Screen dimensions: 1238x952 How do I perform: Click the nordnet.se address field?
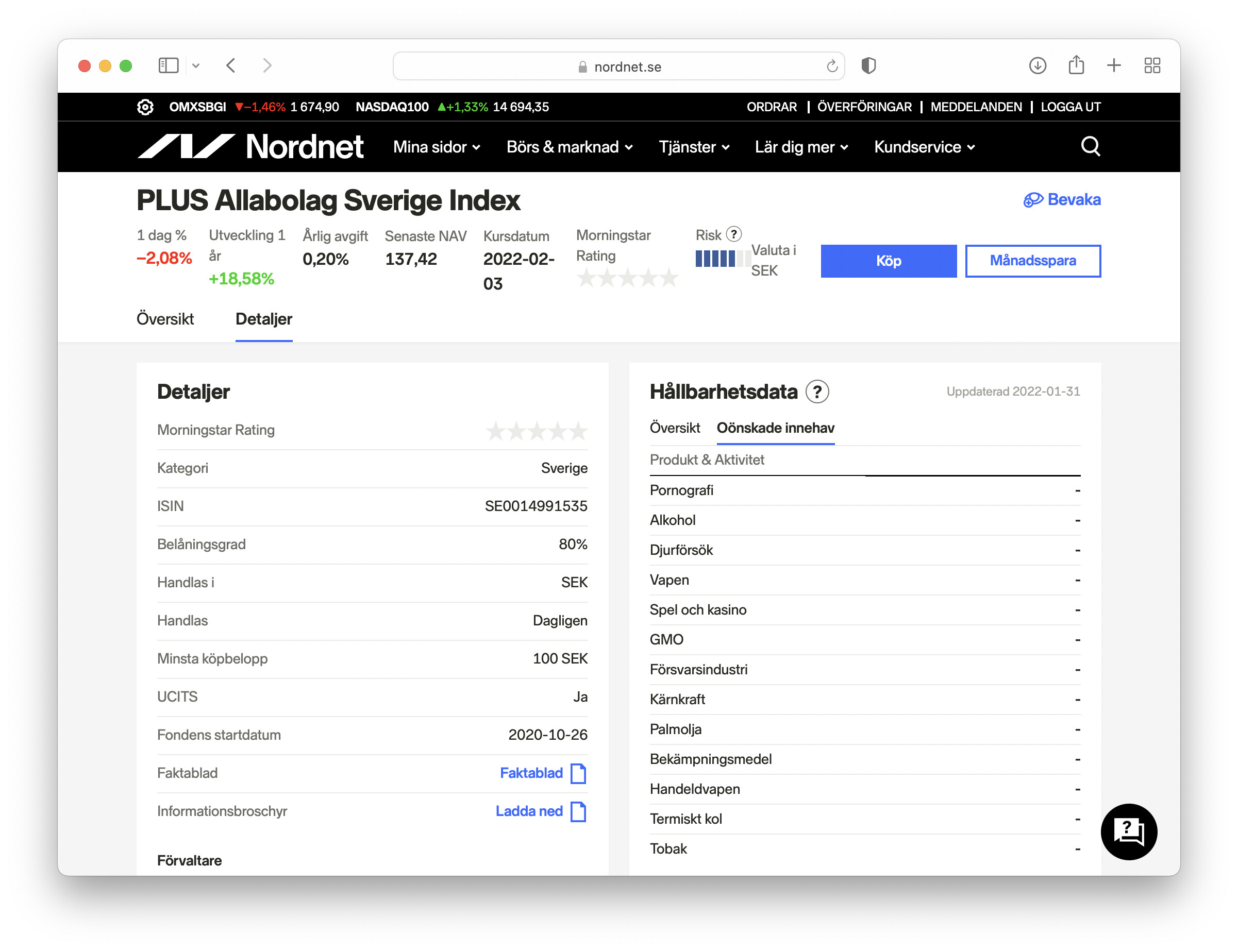[x=619, y=67]
